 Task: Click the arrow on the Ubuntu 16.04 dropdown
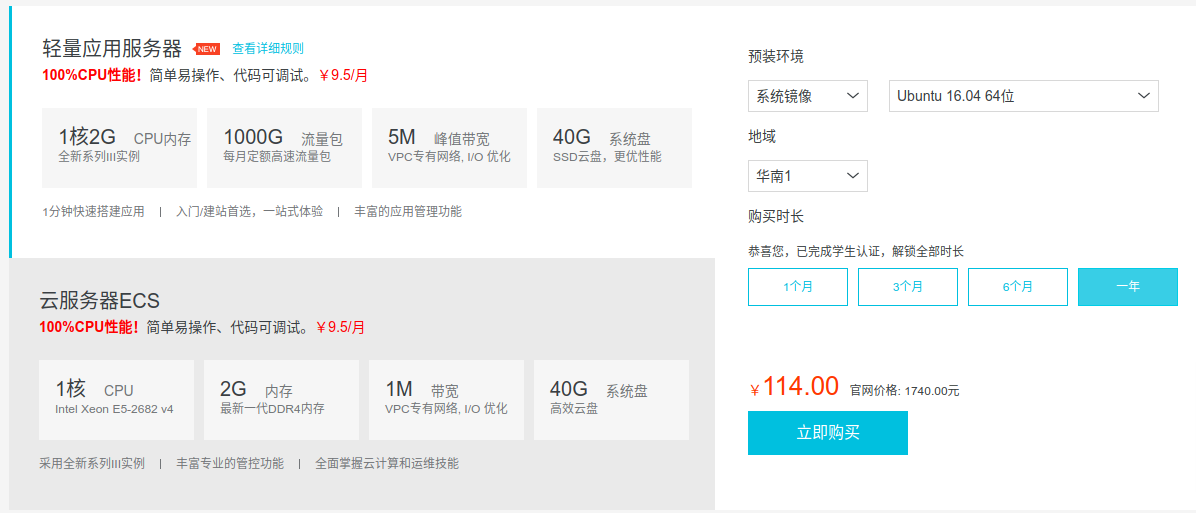coord(1143,96)
